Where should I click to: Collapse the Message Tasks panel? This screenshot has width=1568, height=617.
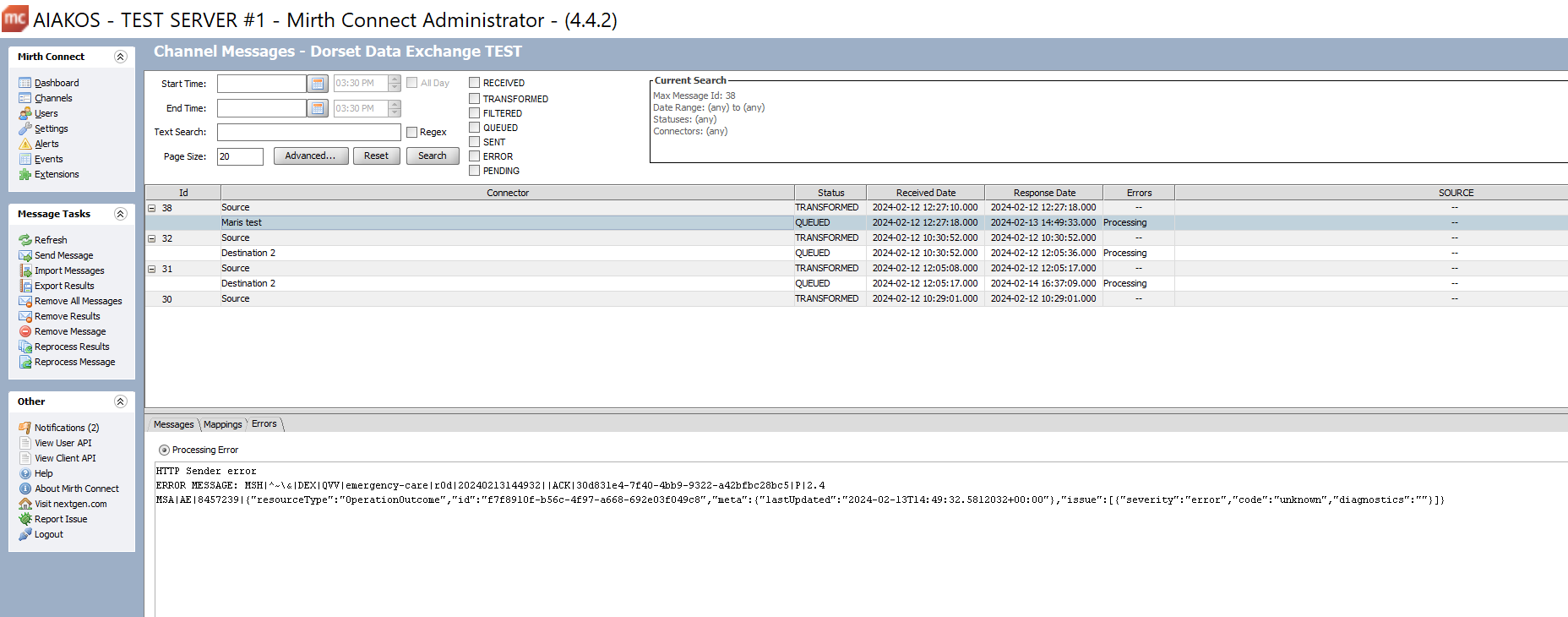120,214
